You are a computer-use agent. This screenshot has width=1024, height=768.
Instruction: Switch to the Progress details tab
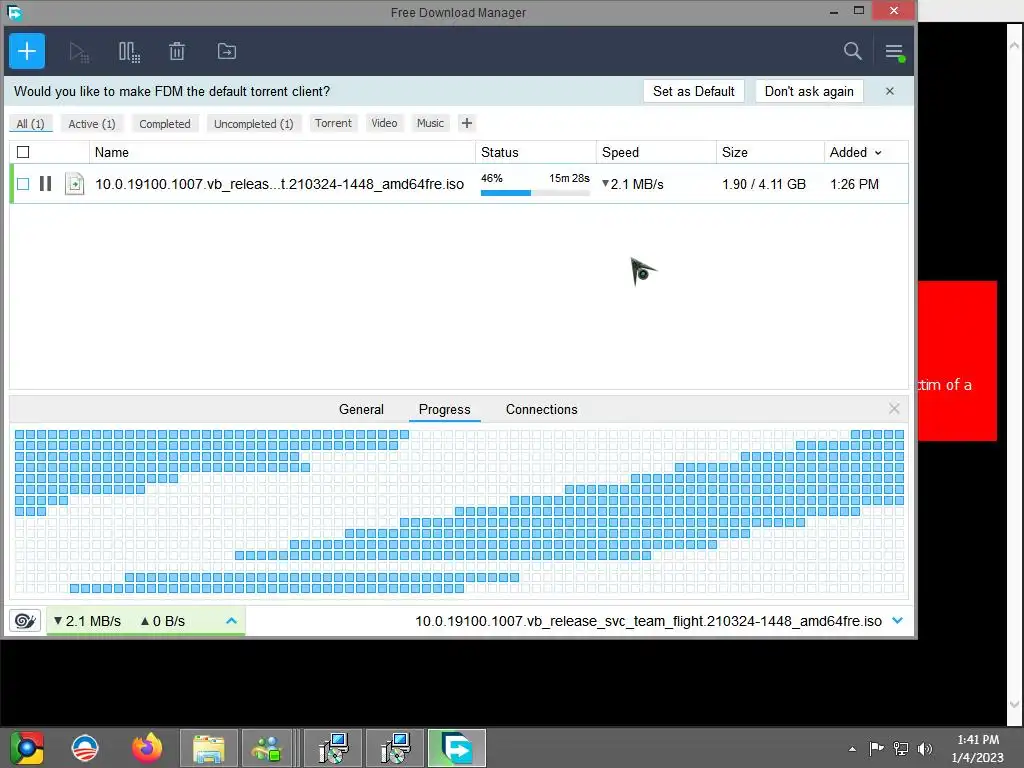tap(445, 409)
